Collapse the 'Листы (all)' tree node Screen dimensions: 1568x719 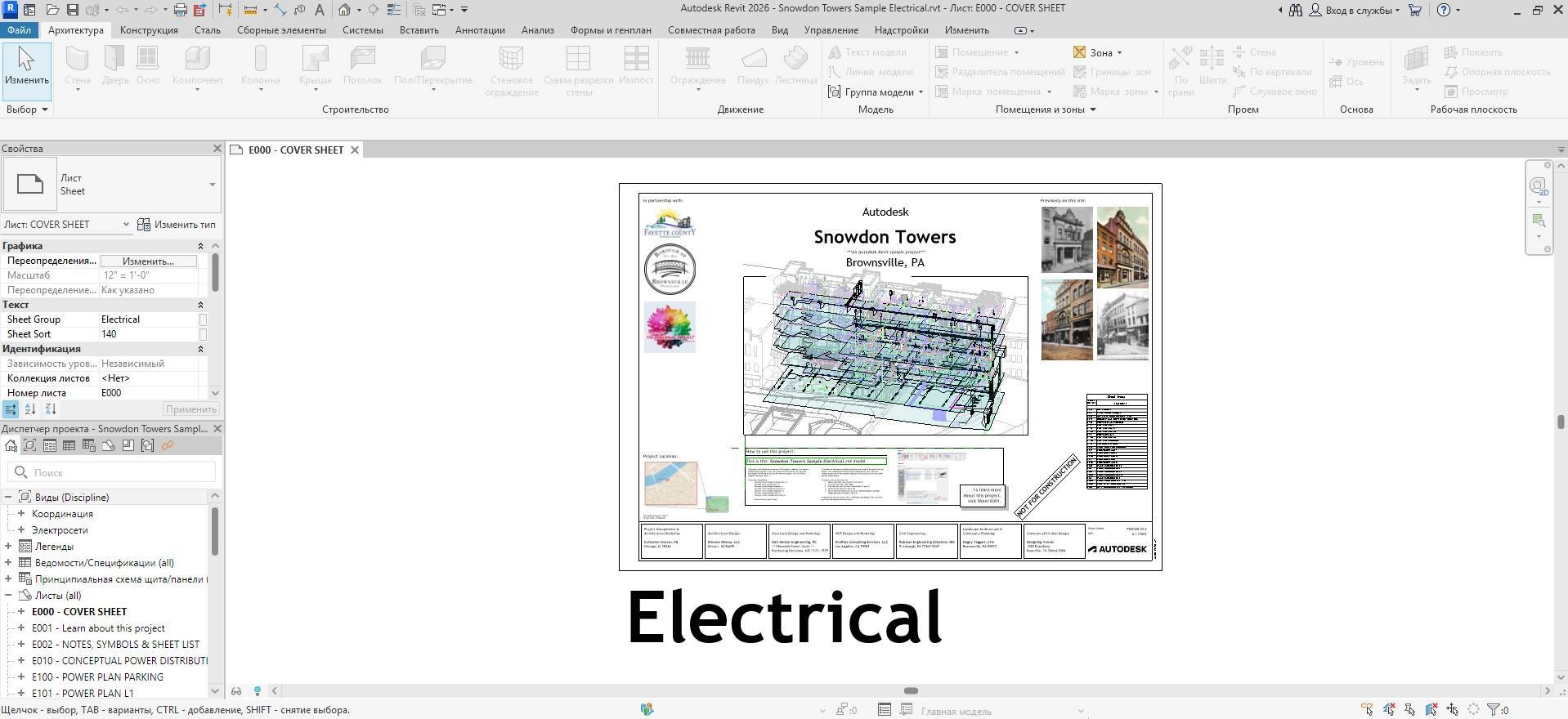[8, 596]
